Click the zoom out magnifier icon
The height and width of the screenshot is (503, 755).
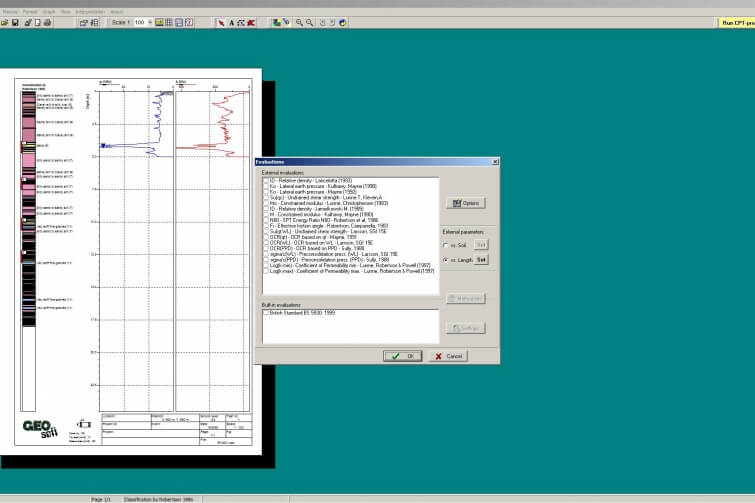point(309,22)
